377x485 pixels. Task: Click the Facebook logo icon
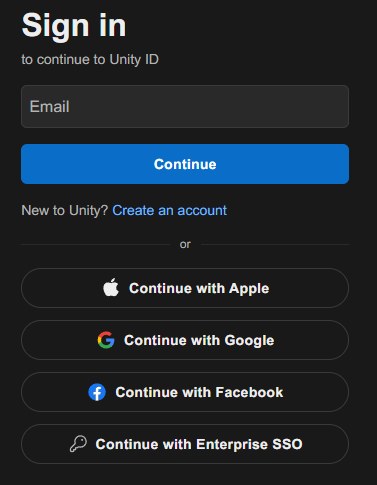tap(97, 392)
